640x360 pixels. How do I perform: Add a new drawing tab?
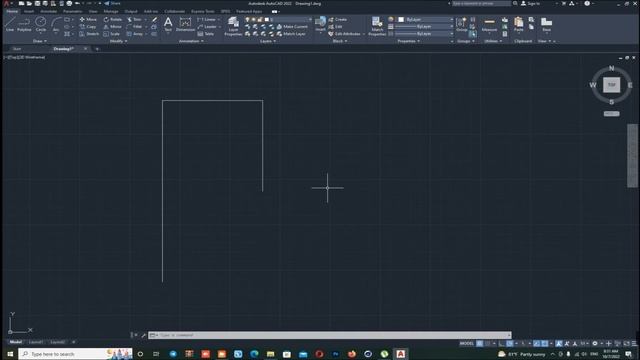coord(97,49)
